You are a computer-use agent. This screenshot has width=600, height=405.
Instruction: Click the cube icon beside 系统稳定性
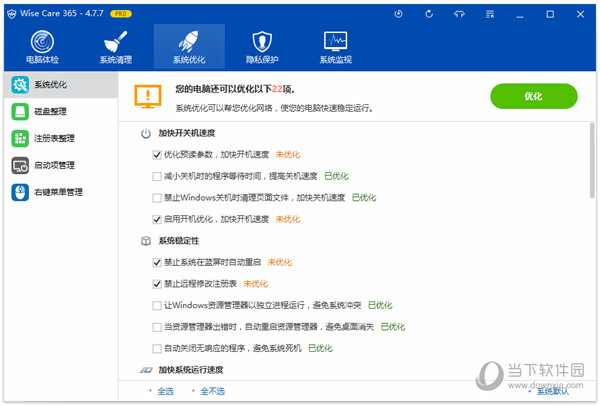[x=146, y=241]
